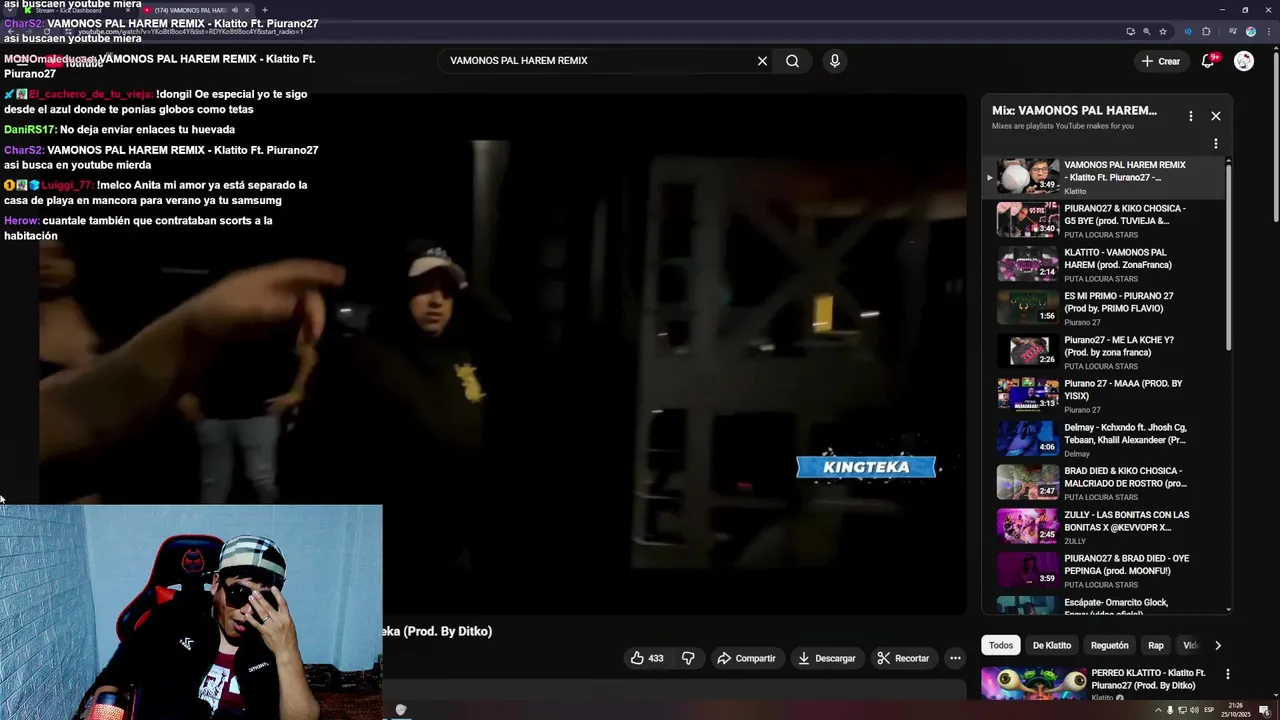Dislike the video
The height and width of the screenshot is (720, 1280).
(x=688, y=658)
